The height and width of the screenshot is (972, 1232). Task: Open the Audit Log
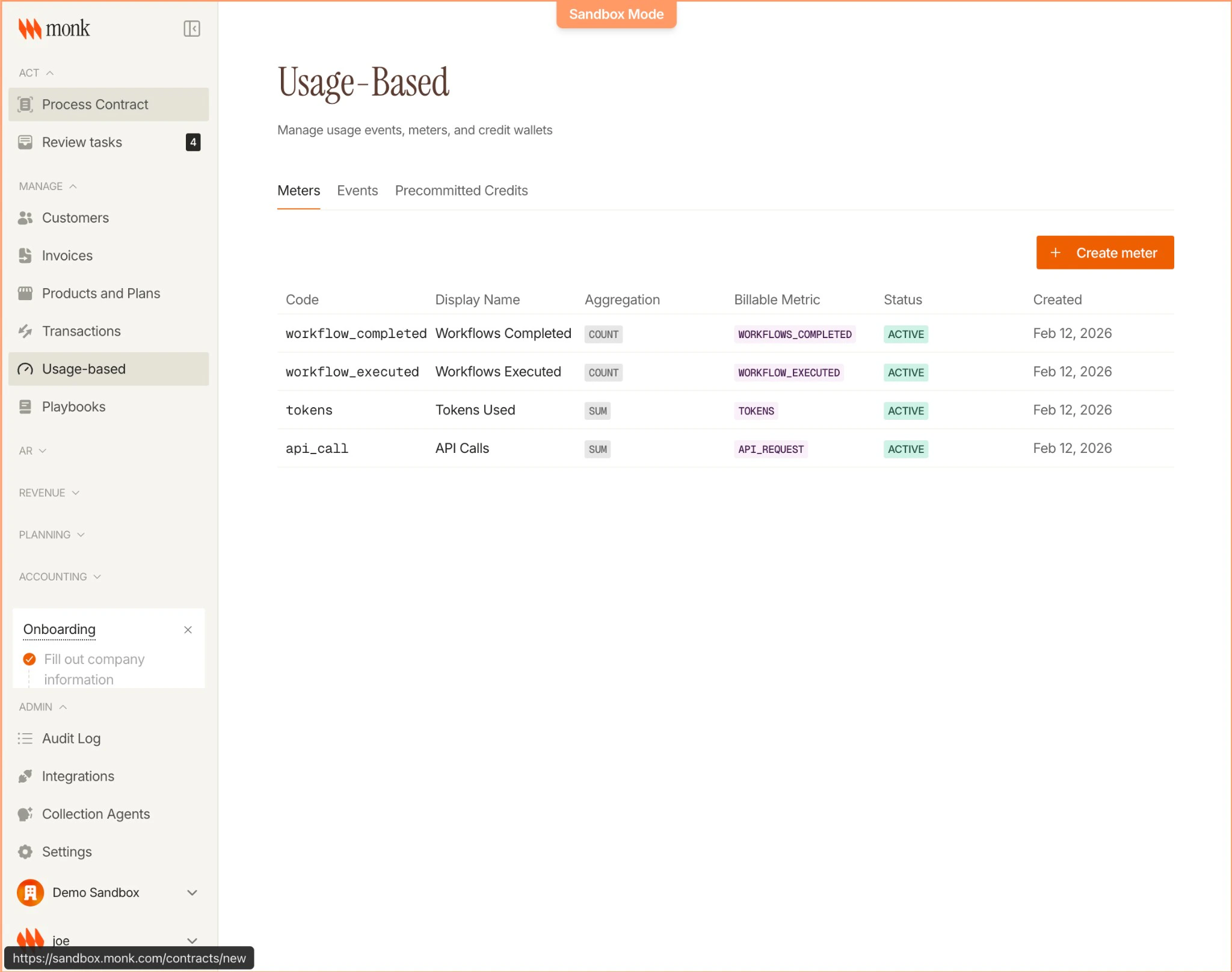pyautogui.click(x=72, y=738)
